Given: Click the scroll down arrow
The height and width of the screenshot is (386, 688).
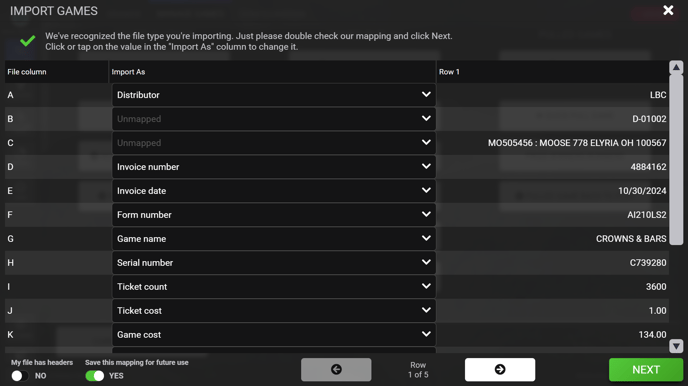Looking at the screenshot, I should click(x=676, y=346).
